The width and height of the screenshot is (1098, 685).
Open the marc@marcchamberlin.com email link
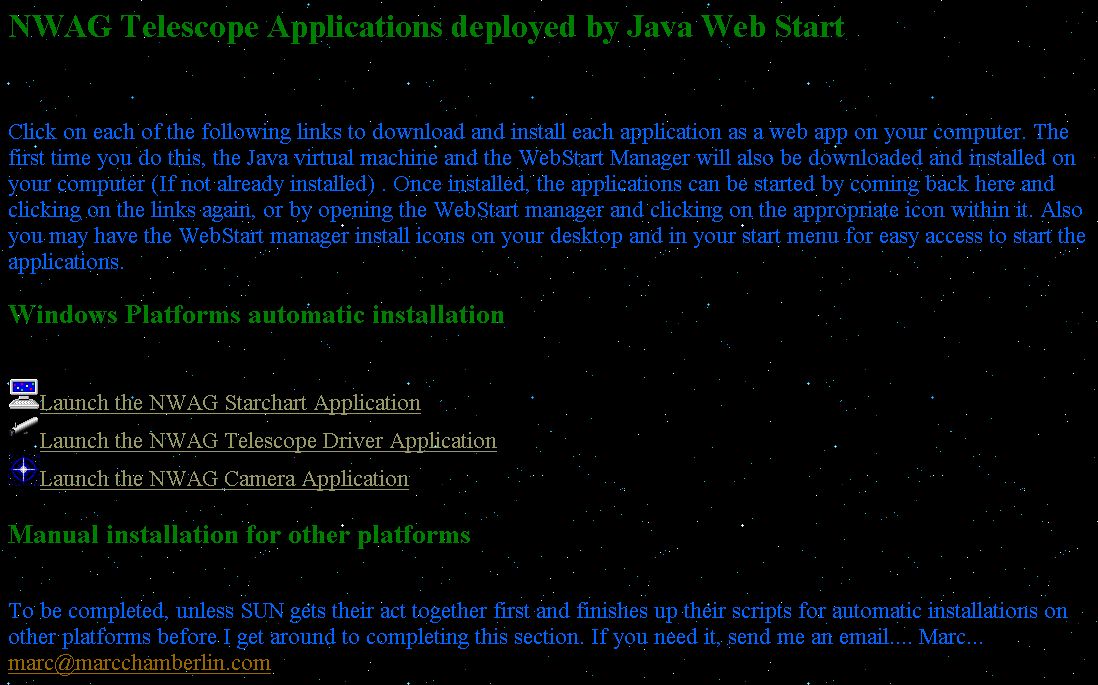(139, 663)
